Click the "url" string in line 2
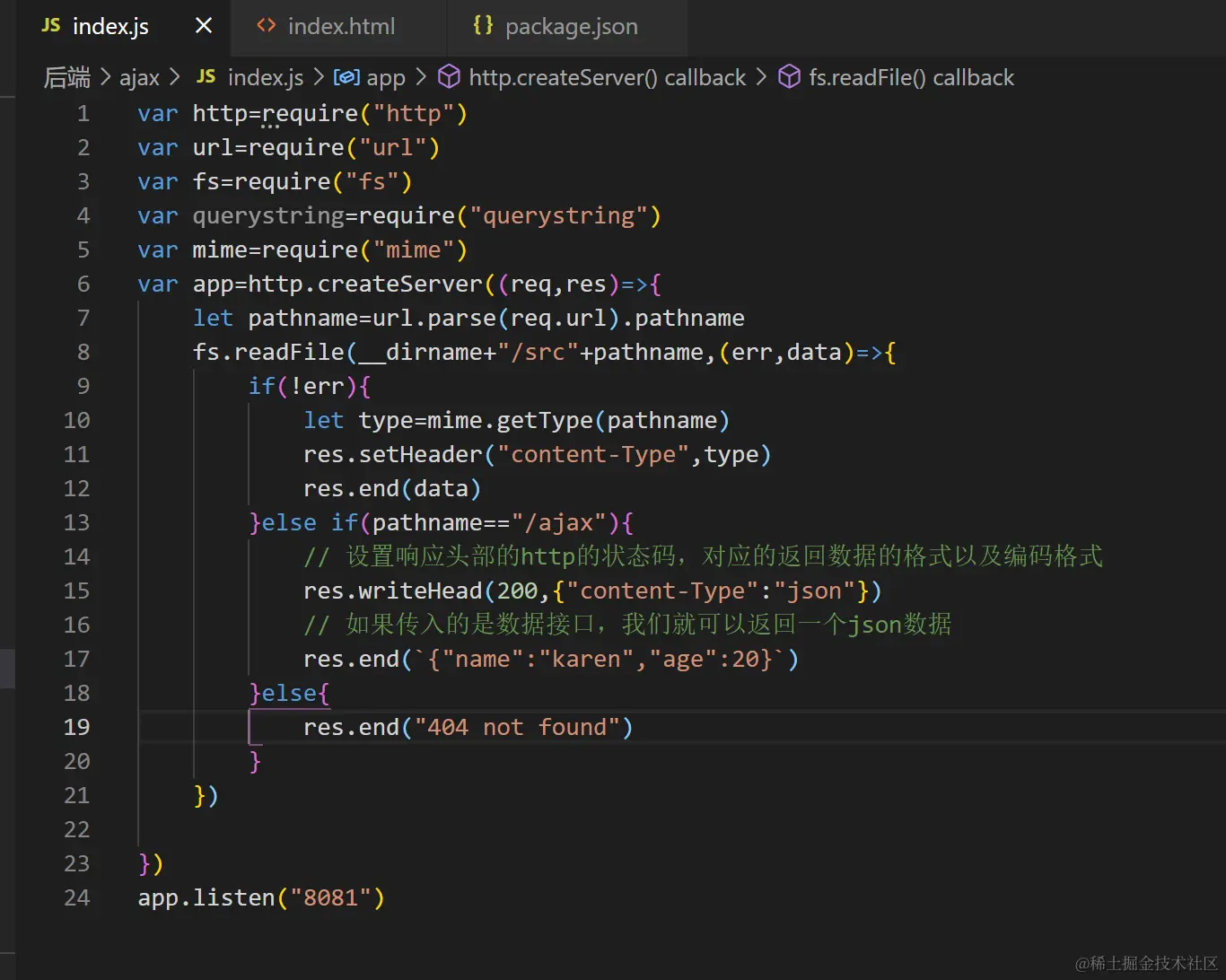Viewport: 1226px width, 980px height. click(x=392, y=148)
